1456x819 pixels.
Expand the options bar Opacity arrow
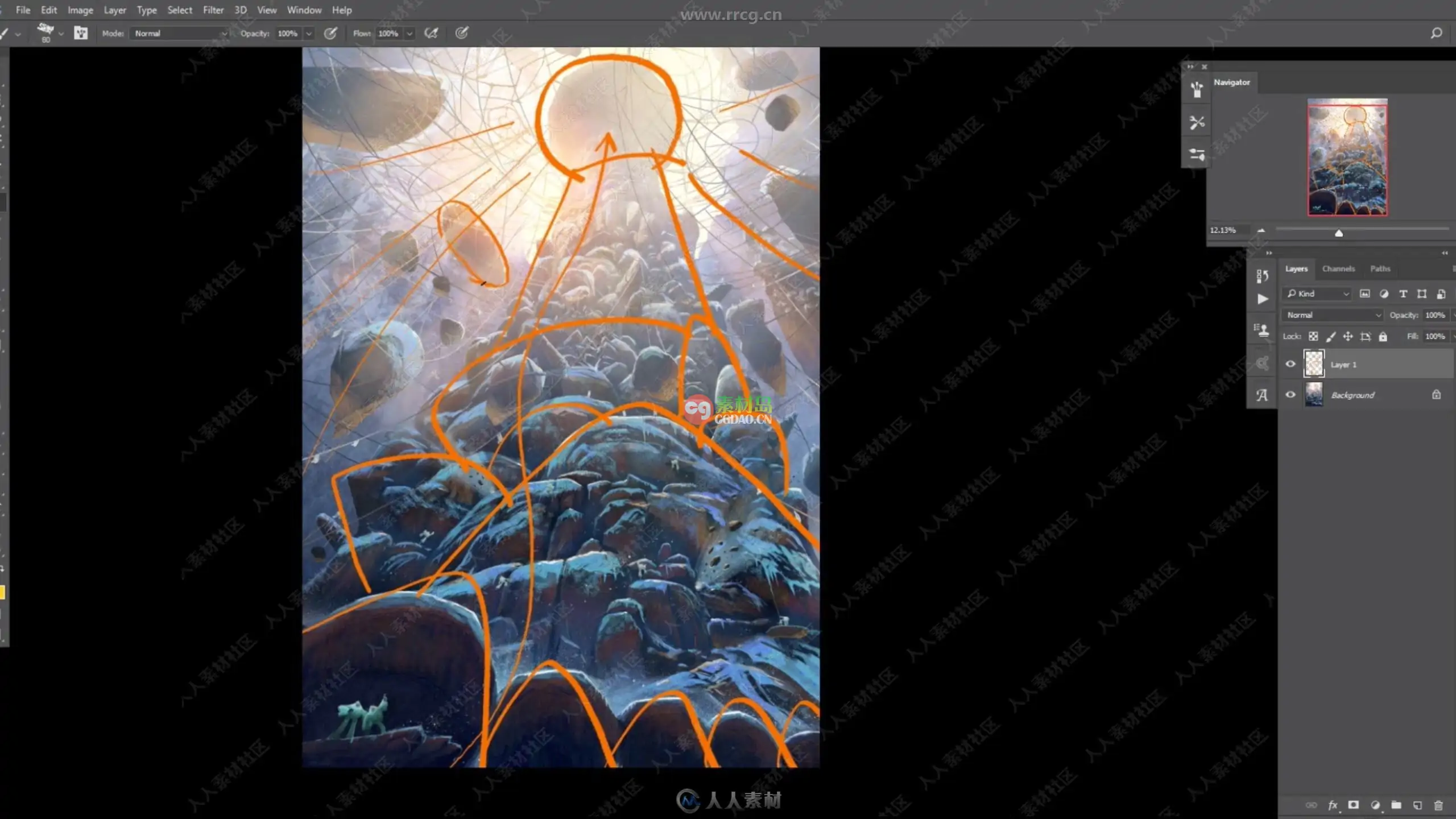pyautogui.click(x=309, y=34)
